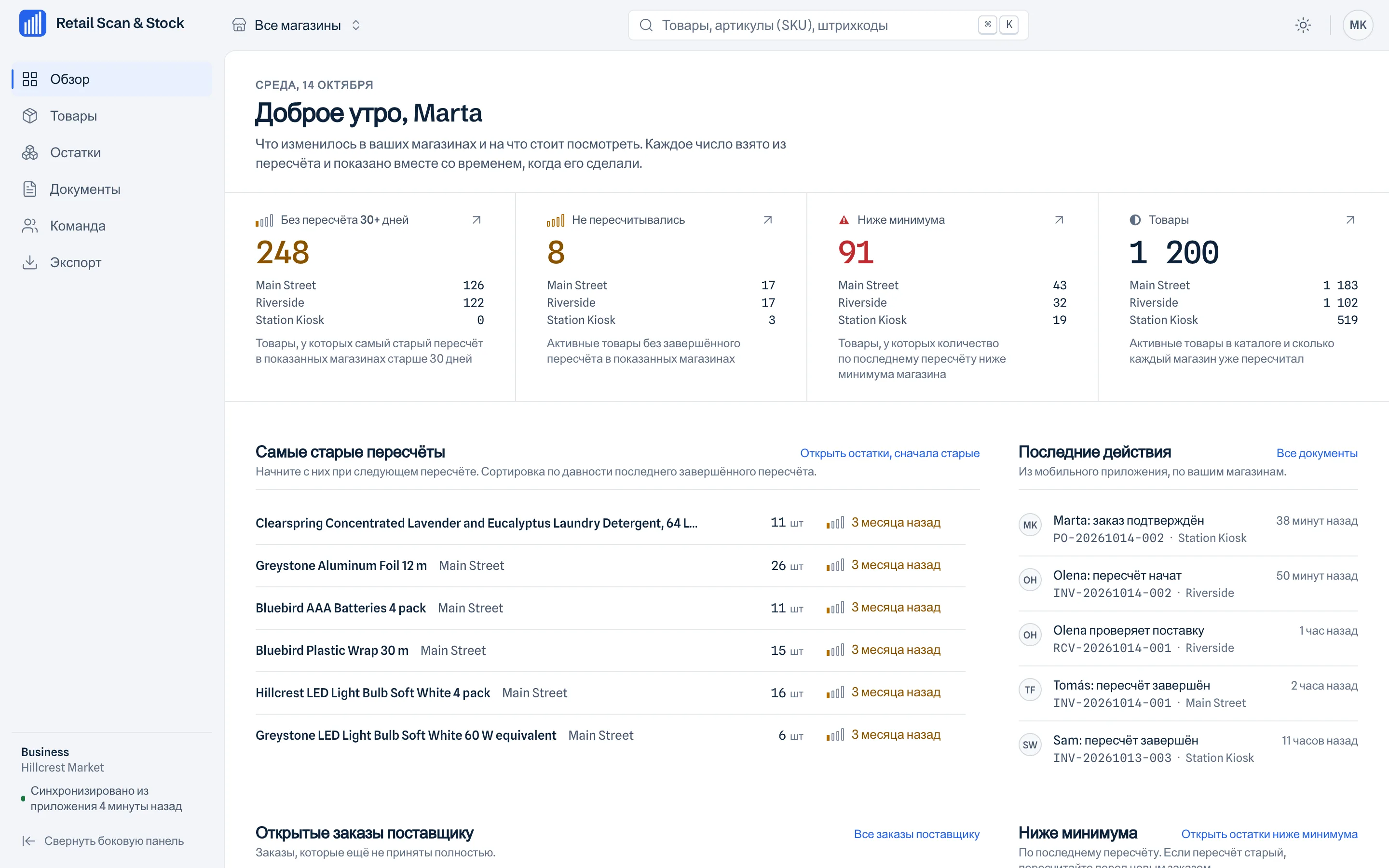The height and width of the screenshot is (868, 1389).
Task: Open the Все магазины store selector
Action: point(296,25)
